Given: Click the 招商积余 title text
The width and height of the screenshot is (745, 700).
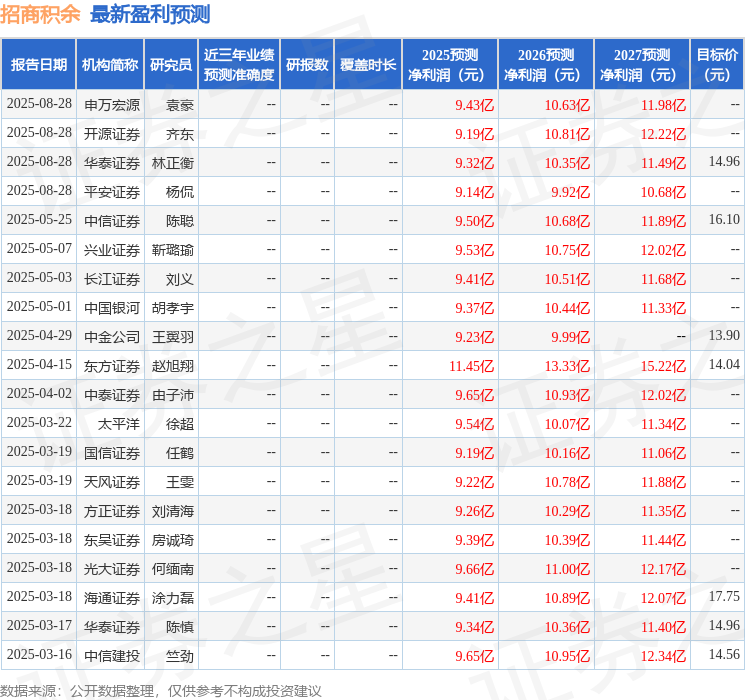Looking at the screenshot, I should pyautogui.click(x=40, y=14).
